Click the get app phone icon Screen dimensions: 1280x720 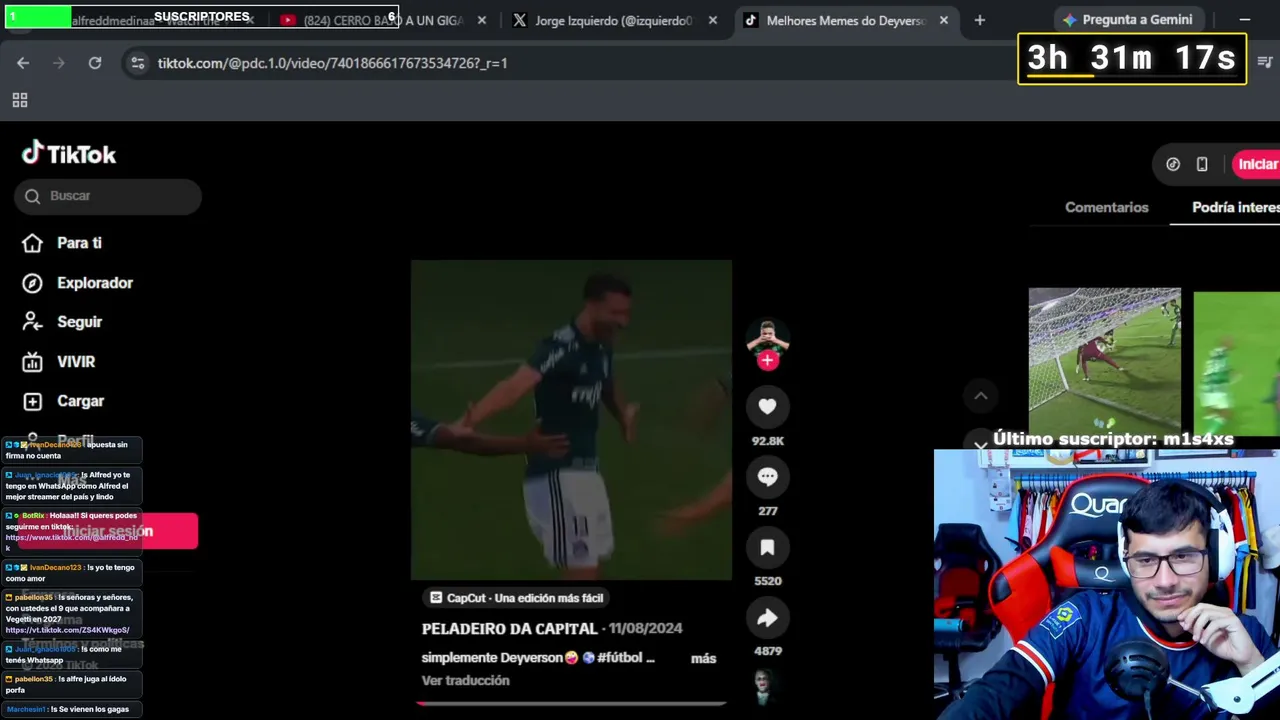(1202, 164)
